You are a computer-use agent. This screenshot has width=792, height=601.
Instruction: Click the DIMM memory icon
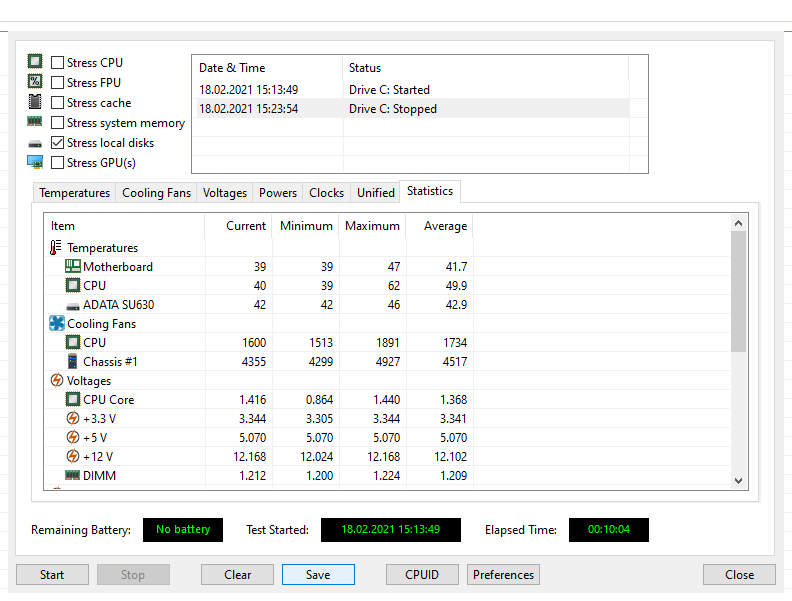(73, 475)
